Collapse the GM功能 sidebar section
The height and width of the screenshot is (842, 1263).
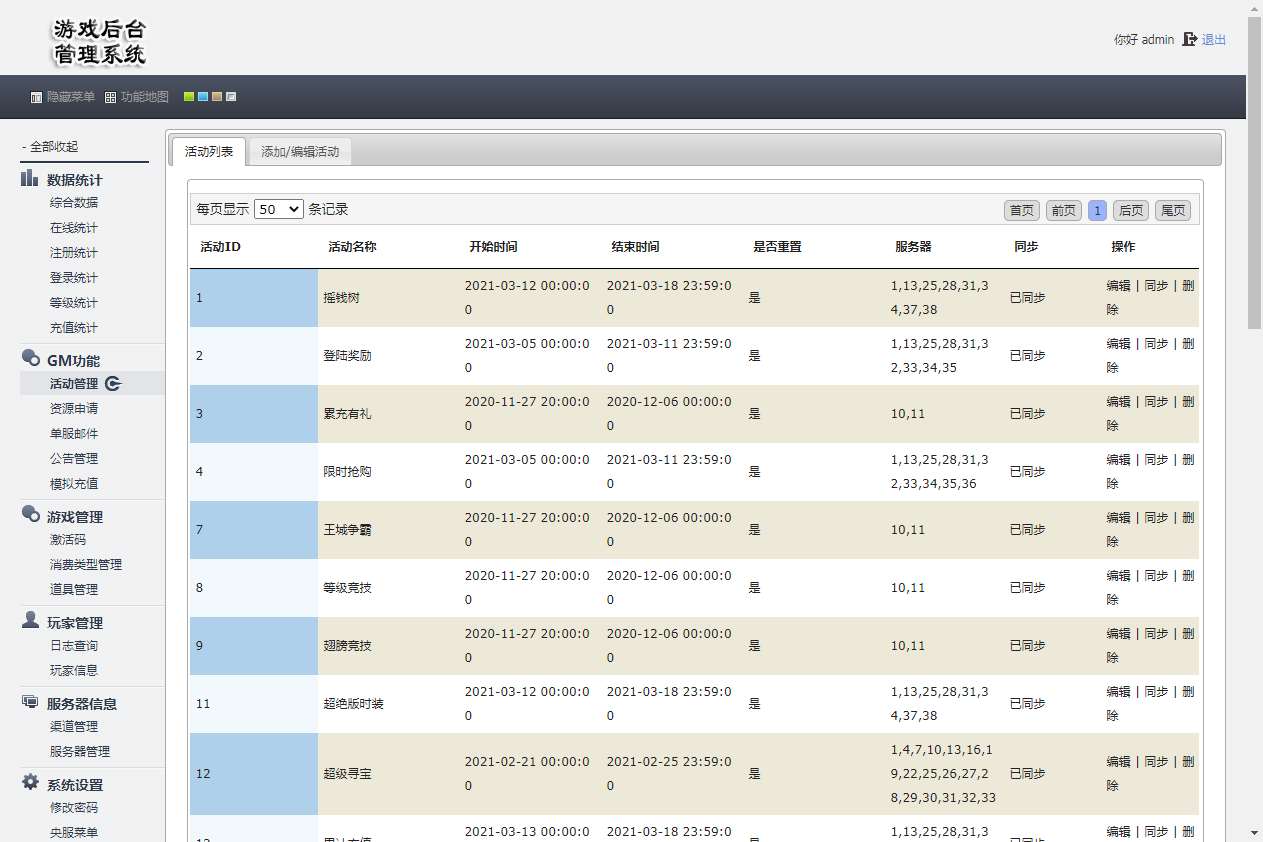(x=73, y=361)
